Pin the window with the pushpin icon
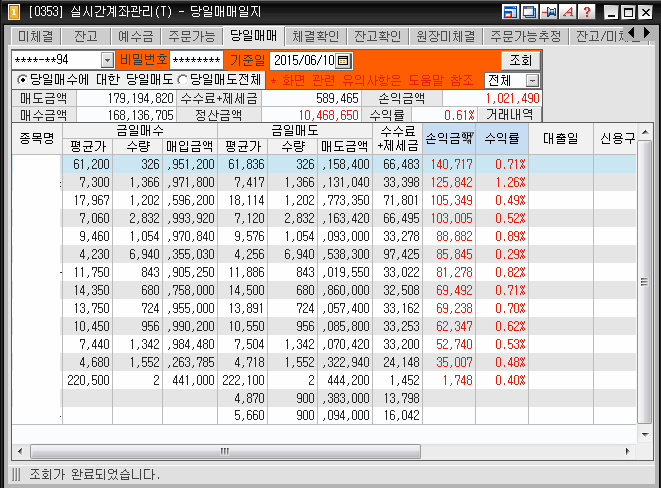Image resolution: width=661 pixels, height=488 pixels. tap(548, 12)
